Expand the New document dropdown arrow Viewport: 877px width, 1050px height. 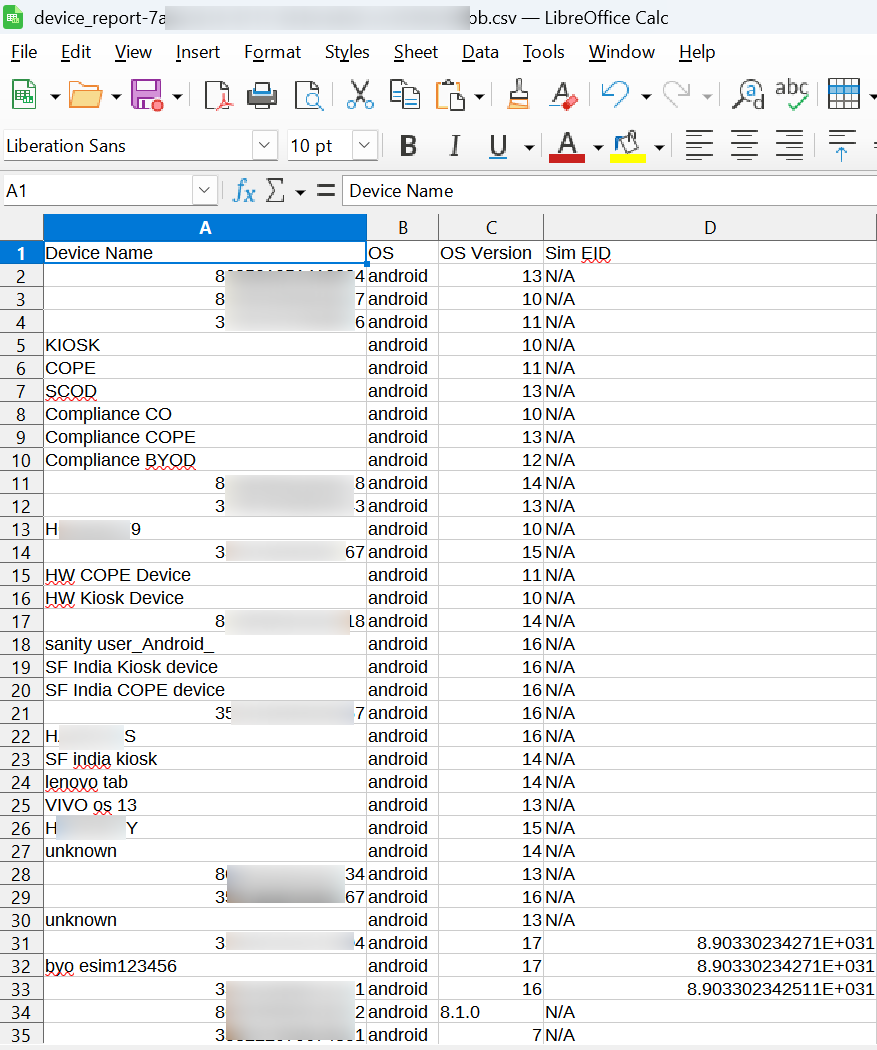coord(55,96)
